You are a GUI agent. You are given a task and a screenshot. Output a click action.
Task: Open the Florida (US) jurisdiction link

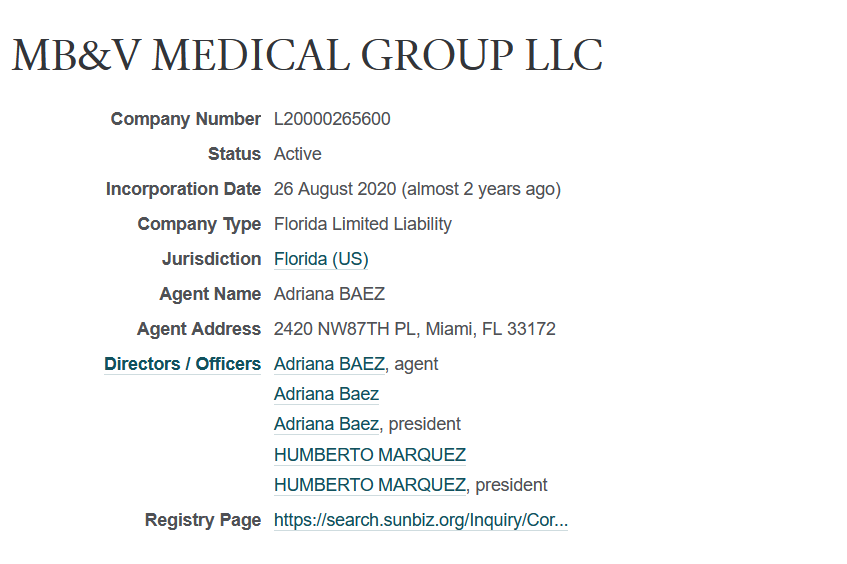pos(321,259)
